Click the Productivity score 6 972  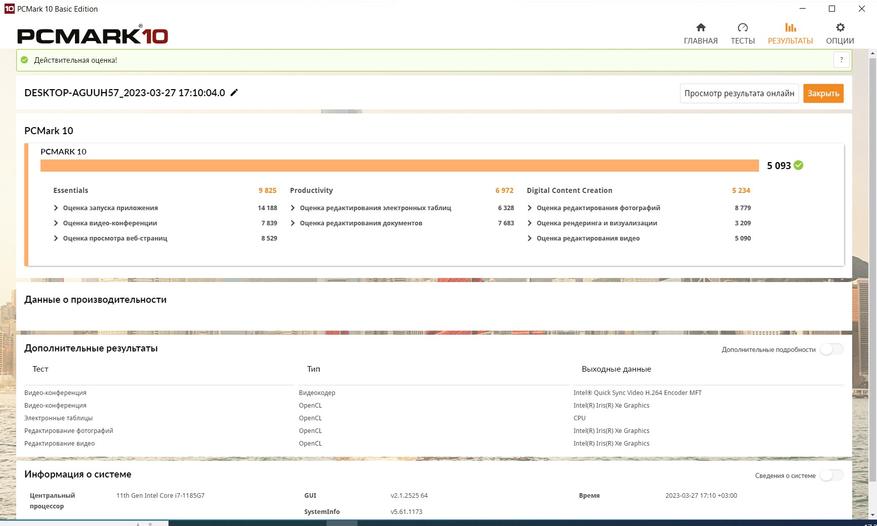(x=504, y=190)
